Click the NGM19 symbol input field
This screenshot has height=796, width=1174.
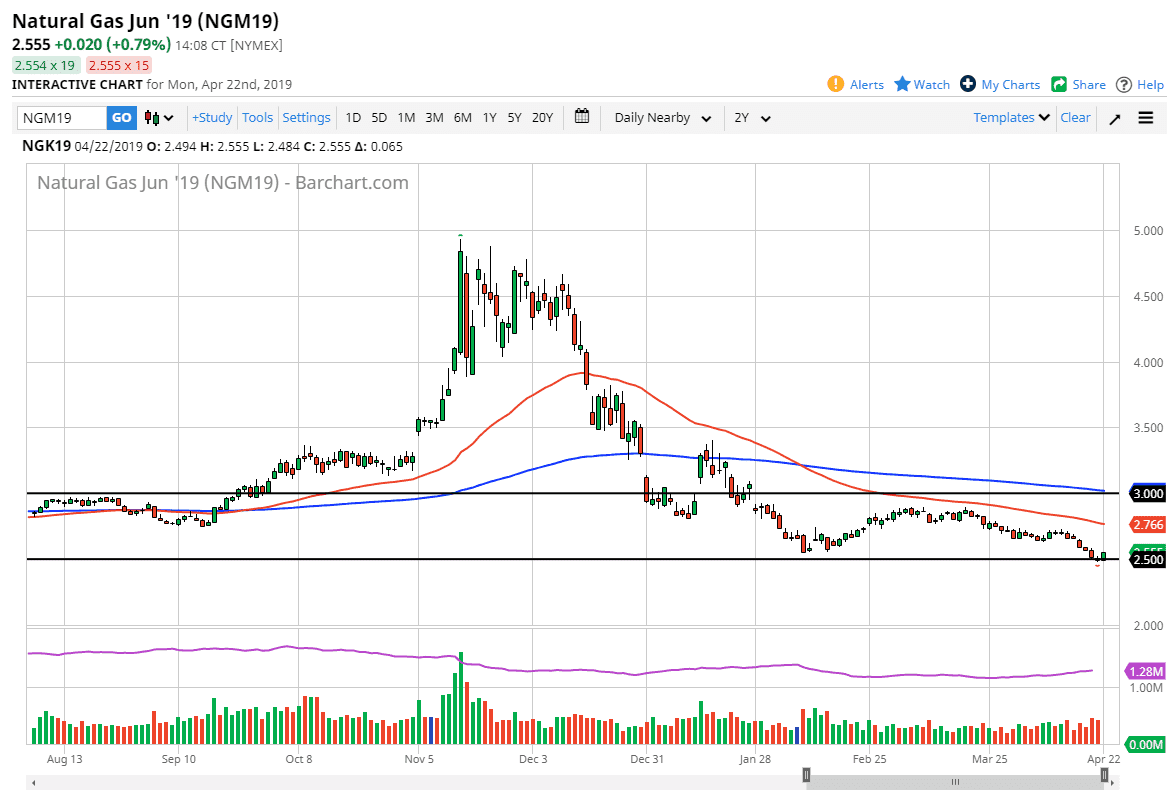pyautogui.click(x=62, y=118)
